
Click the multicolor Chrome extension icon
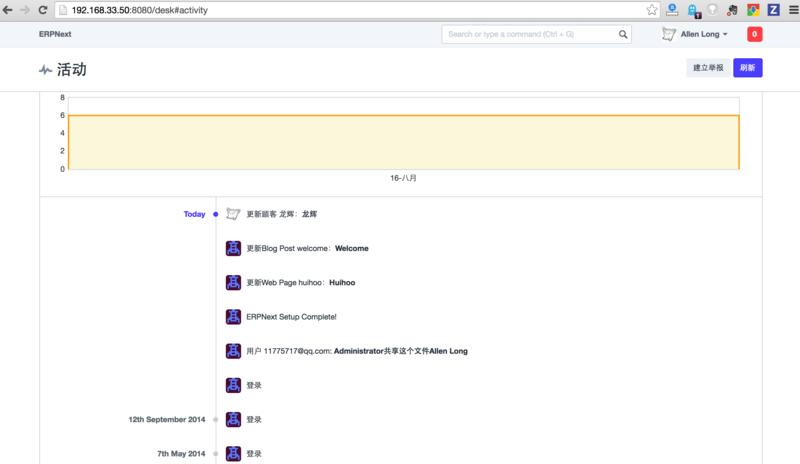tap(753, 10)
